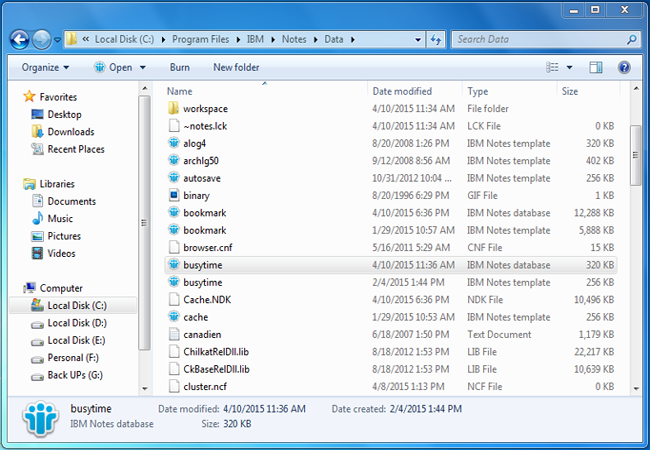Sort files by Type column header
The width and height of the screenshot is (650, 450).
(478, 91)
